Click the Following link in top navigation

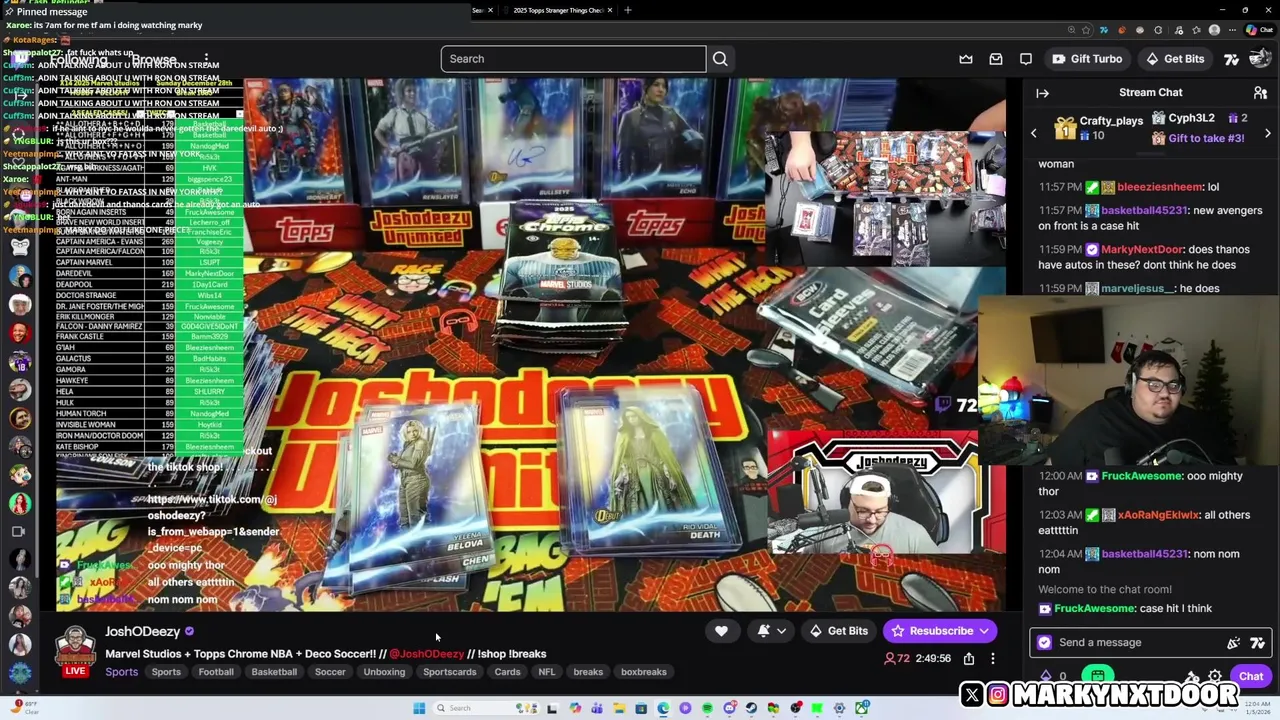click(x=78, y=59)
